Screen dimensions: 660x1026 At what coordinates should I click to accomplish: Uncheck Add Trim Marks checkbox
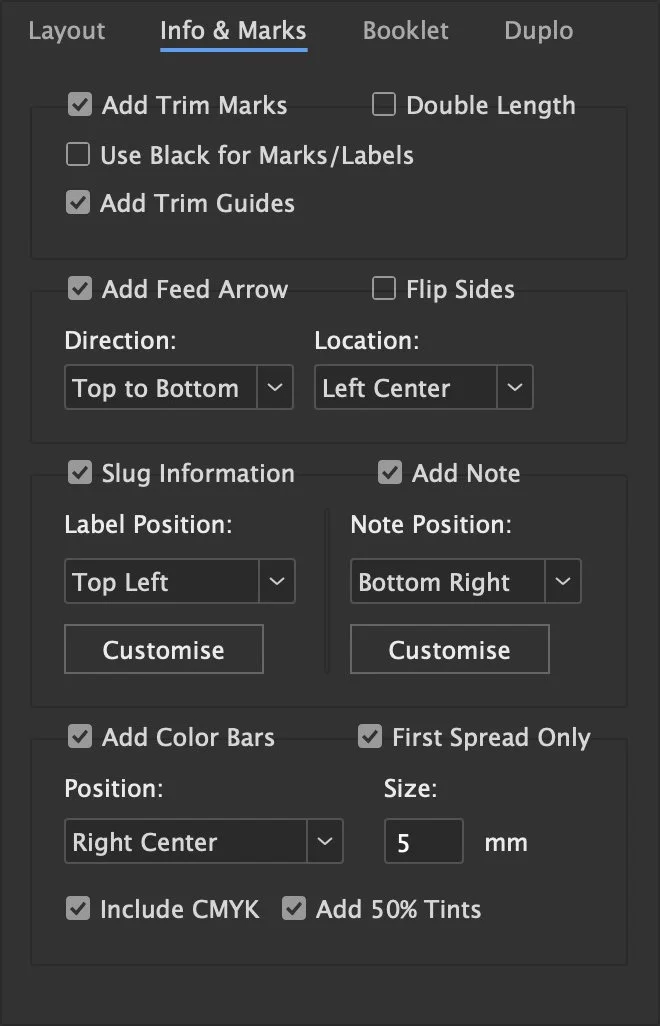click(80, 104)
